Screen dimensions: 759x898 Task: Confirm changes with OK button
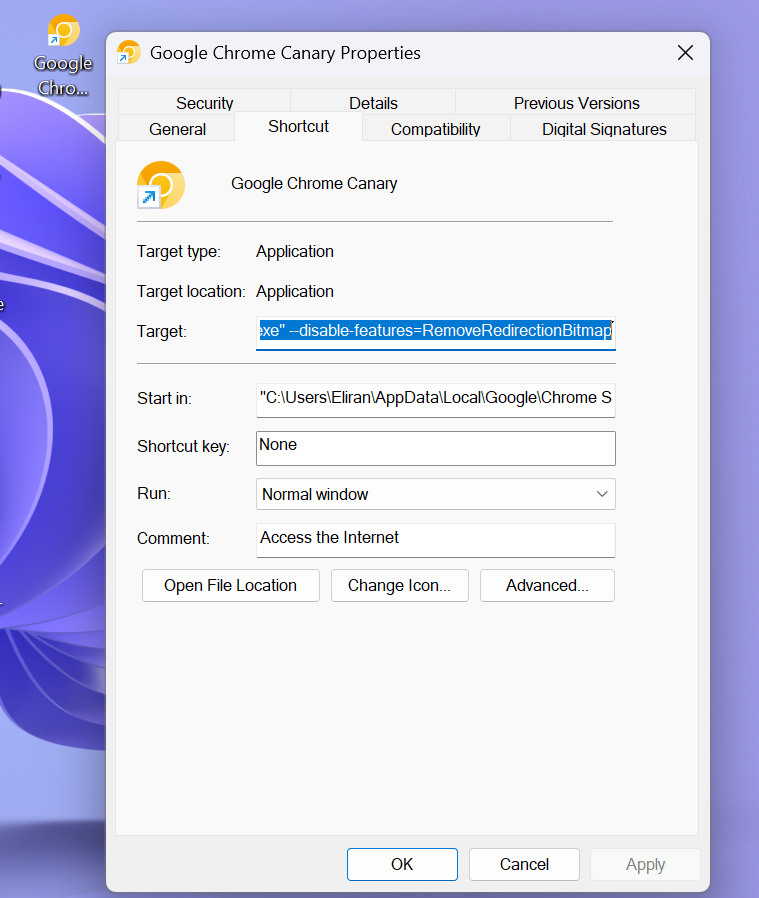402,865
